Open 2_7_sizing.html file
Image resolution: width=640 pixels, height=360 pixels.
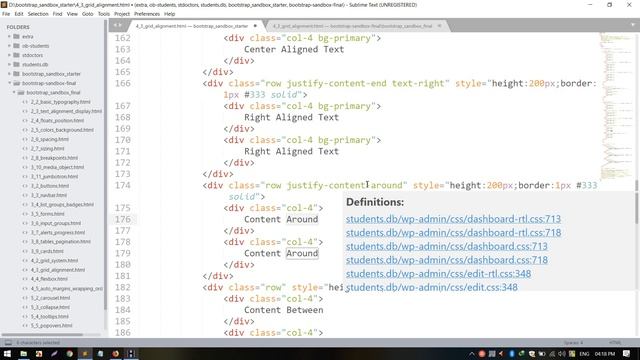(47, 149)
